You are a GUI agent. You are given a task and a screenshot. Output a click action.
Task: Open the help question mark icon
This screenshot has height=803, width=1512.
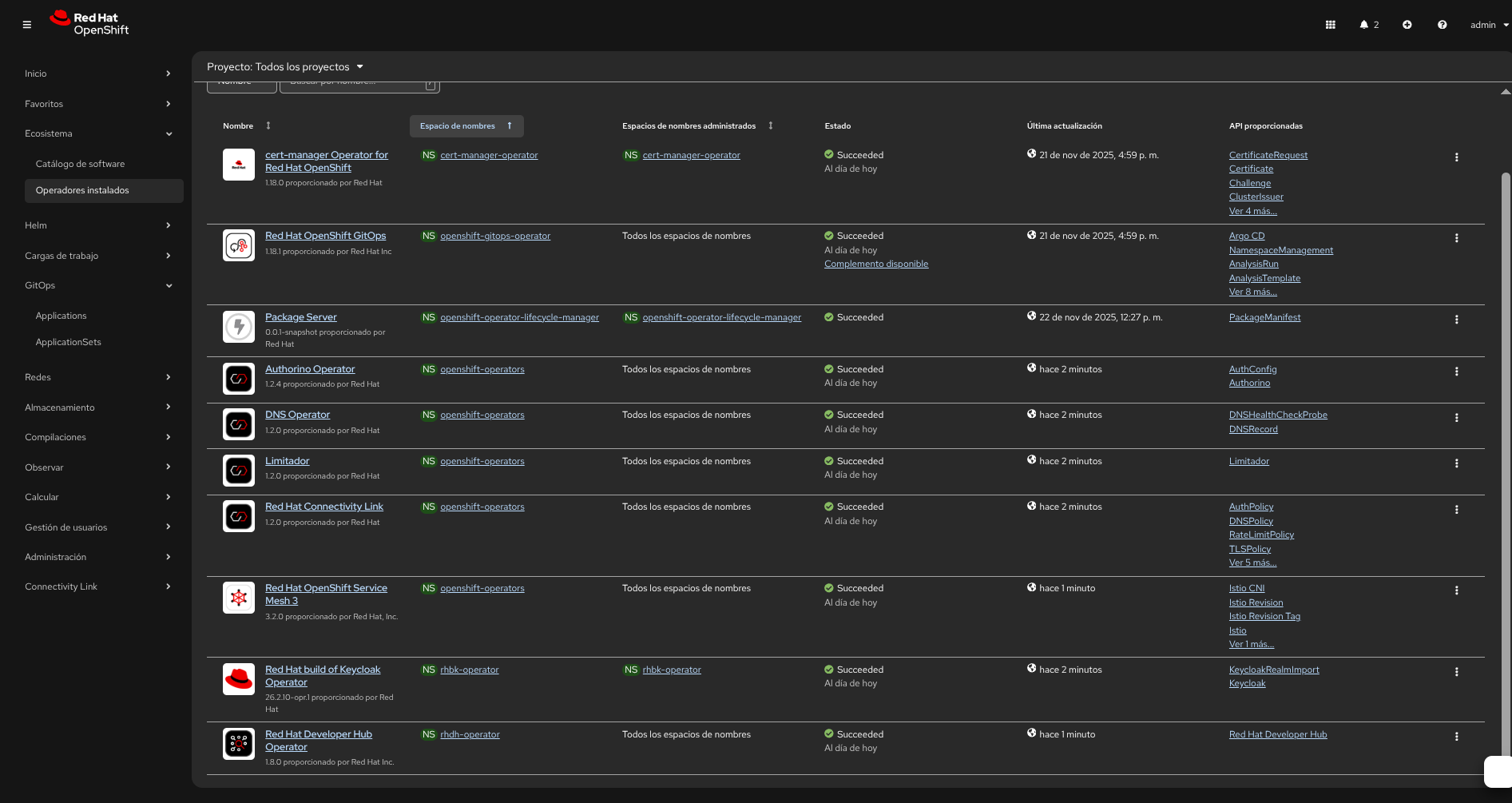[x=1442, y=25]
